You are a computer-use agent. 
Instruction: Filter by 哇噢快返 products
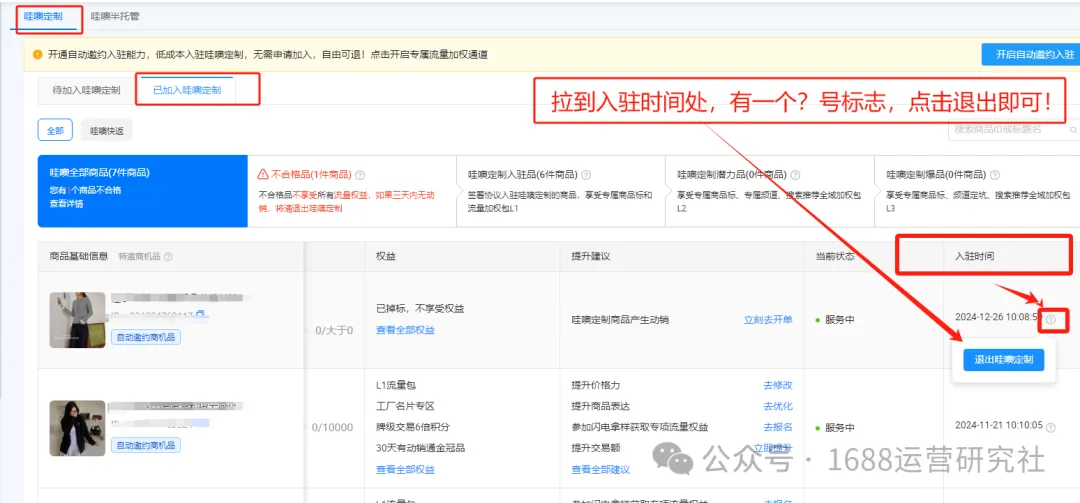pos(106,130)
